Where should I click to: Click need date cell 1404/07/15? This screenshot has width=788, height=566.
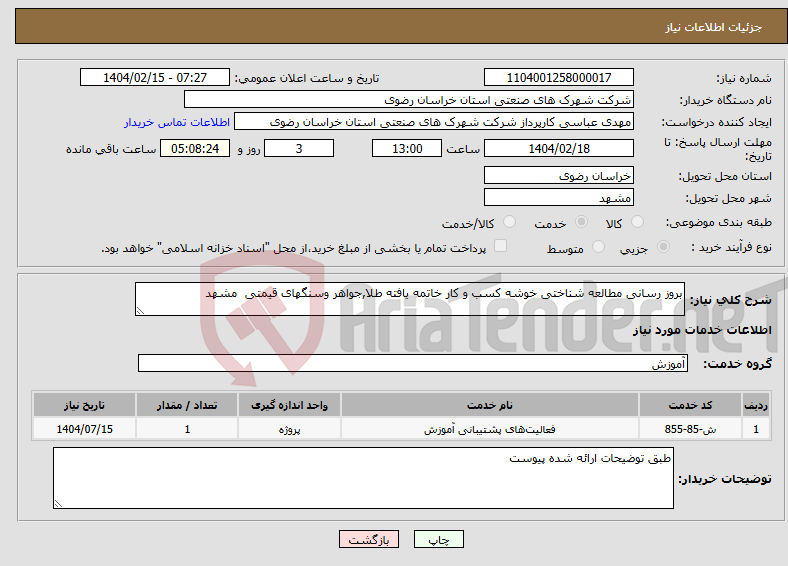84,429
